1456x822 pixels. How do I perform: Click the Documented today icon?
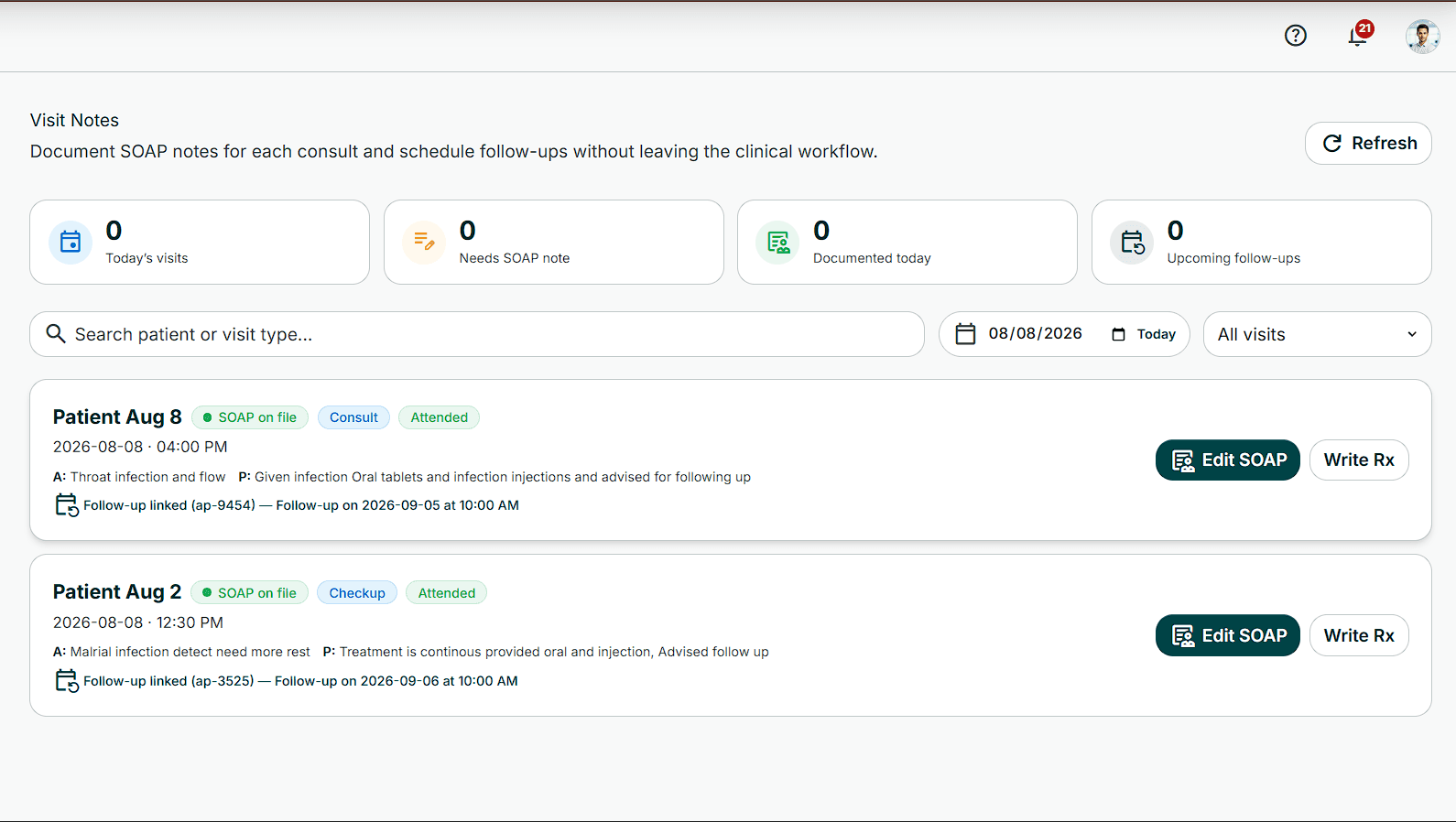[x=777, y=243]
